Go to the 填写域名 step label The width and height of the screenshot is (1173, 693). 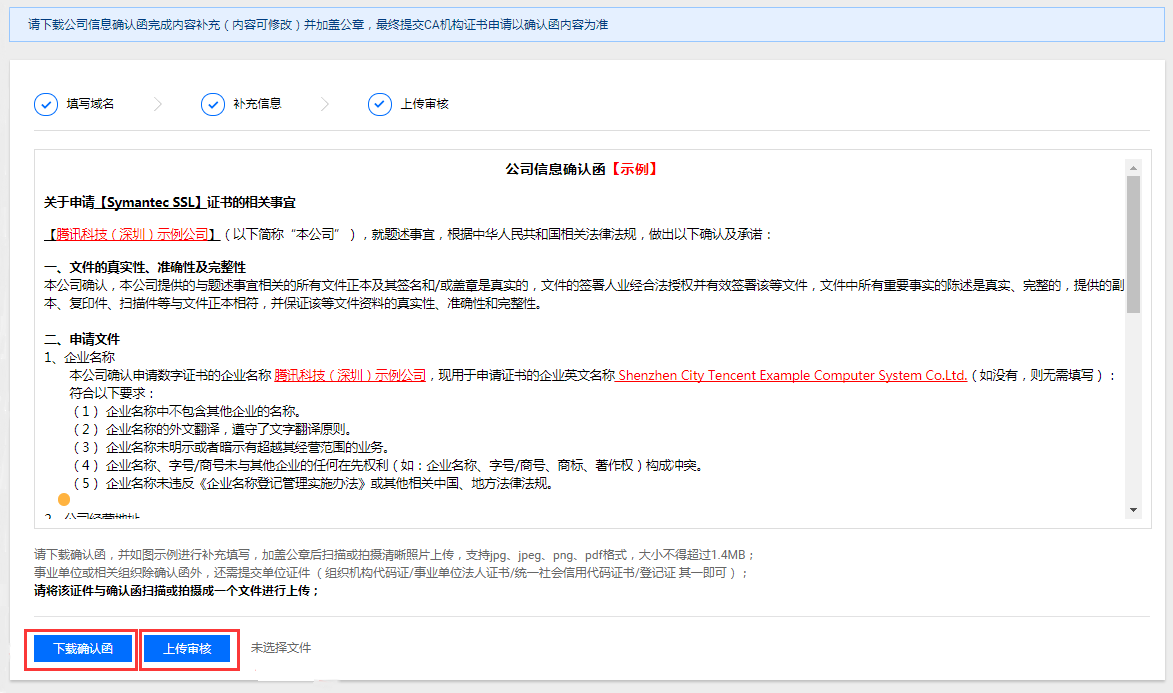tap(90, 104)
